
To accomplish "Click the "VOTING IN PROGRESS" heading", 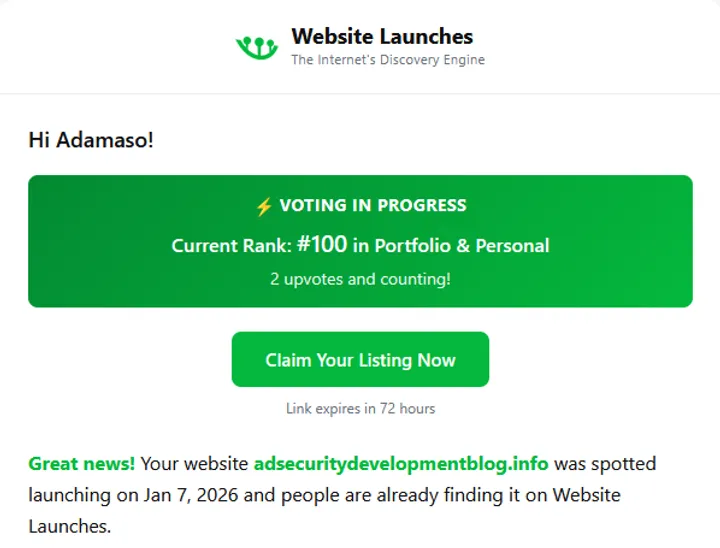I will click(x=372, y=206).
